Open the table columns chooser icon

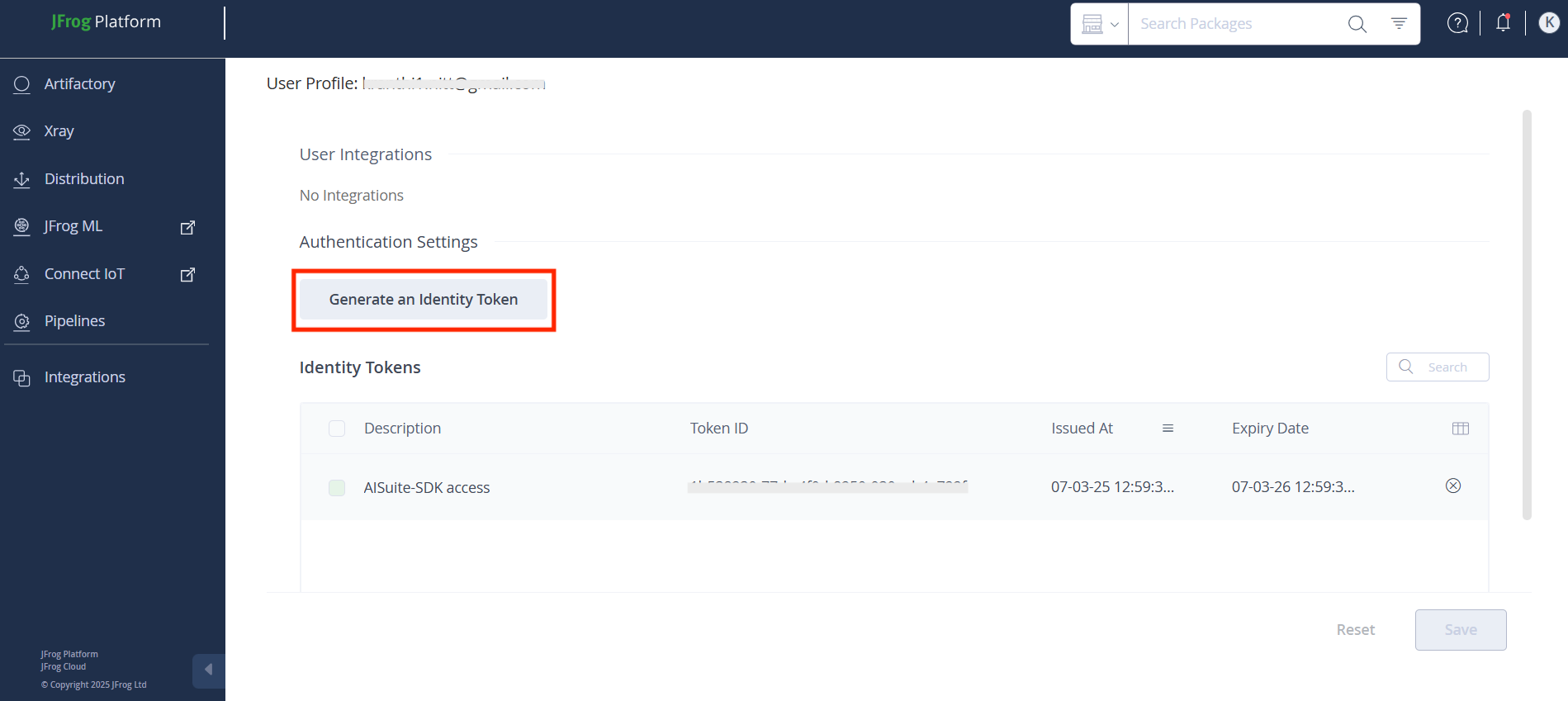[x=1461, y=429]
